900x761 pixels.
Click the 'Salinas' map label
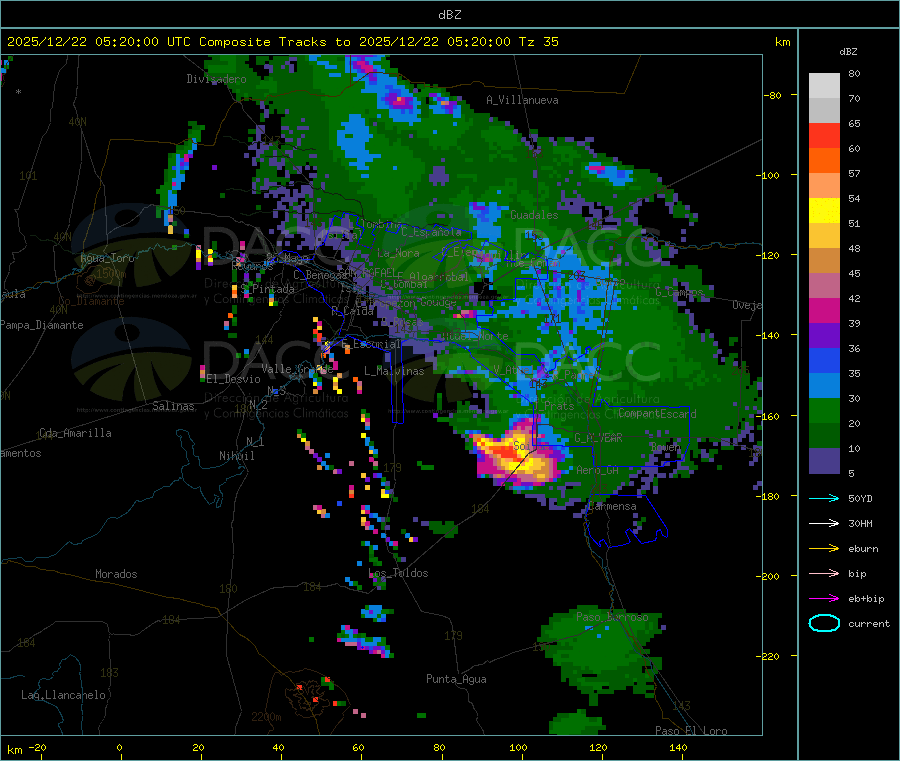[173, 406]
